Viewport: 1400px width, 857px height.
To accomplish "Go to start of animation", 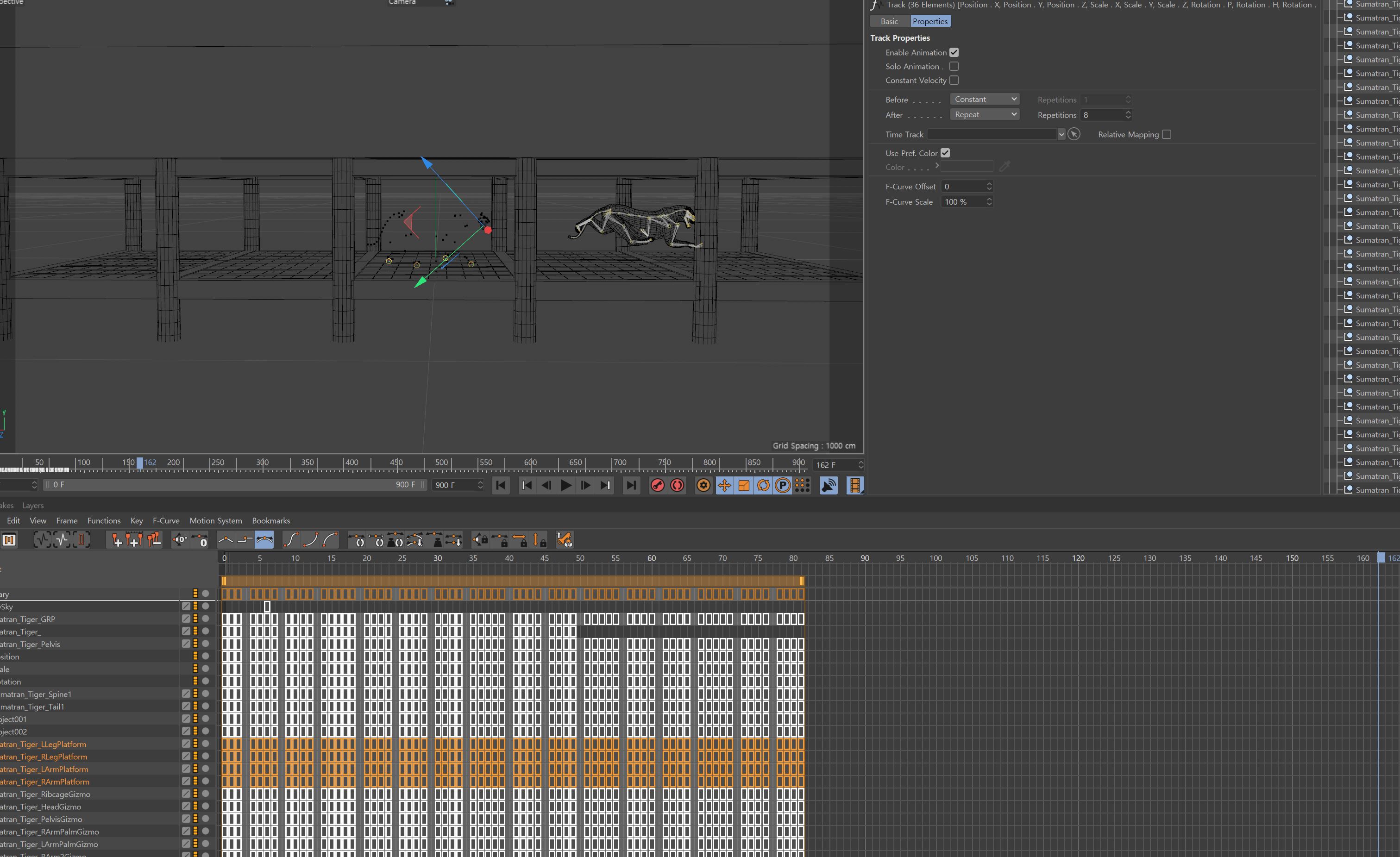I will 501,485.
